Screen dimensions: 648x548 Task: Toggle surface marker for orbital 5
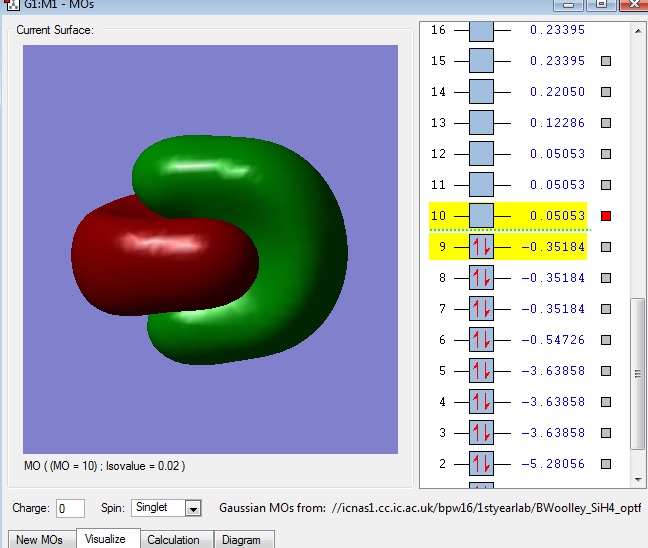[x=606, y=371]
